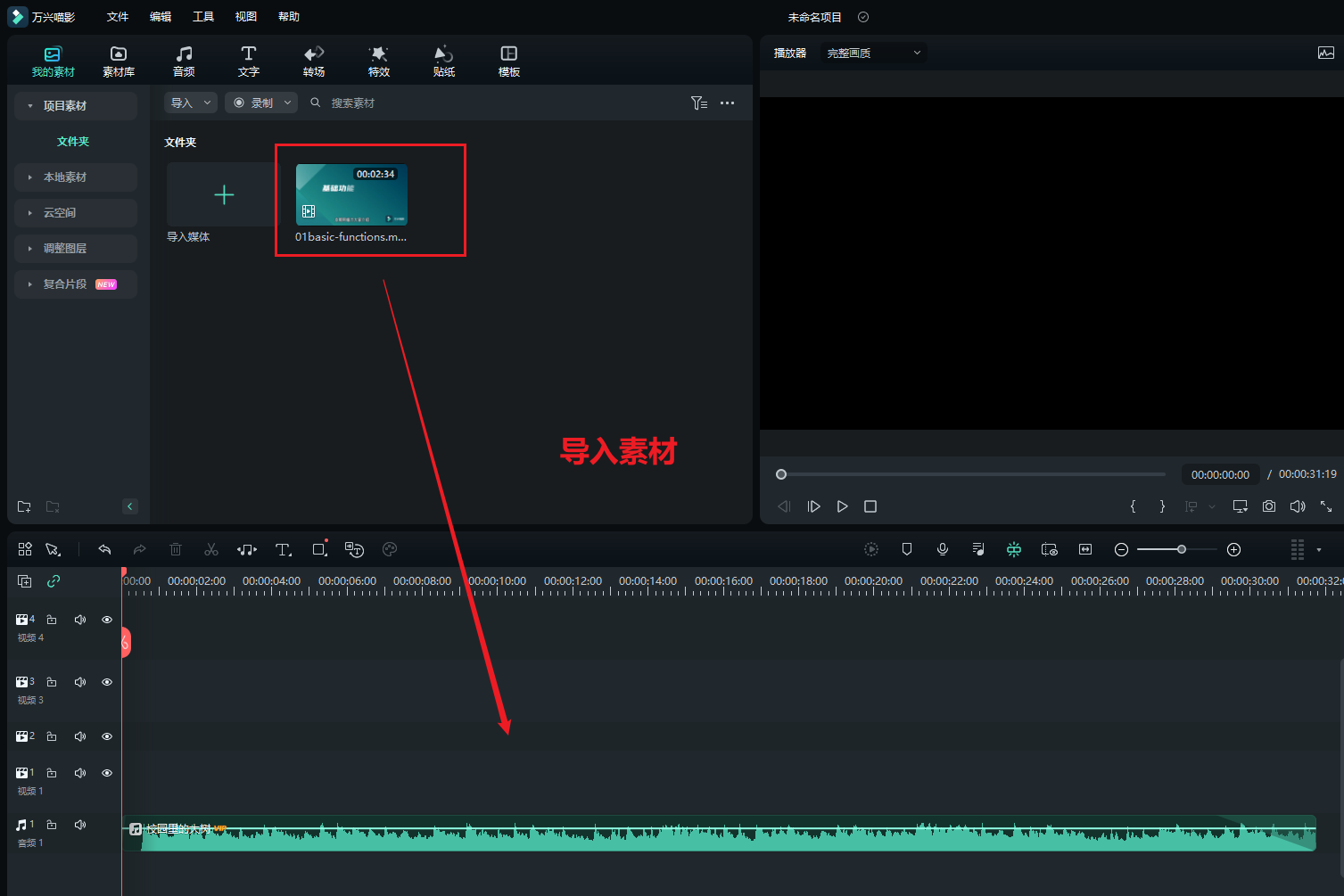The image size is (1344, 896).
Task: Click the voiceover microphone icon
Action: coord(942,550)
